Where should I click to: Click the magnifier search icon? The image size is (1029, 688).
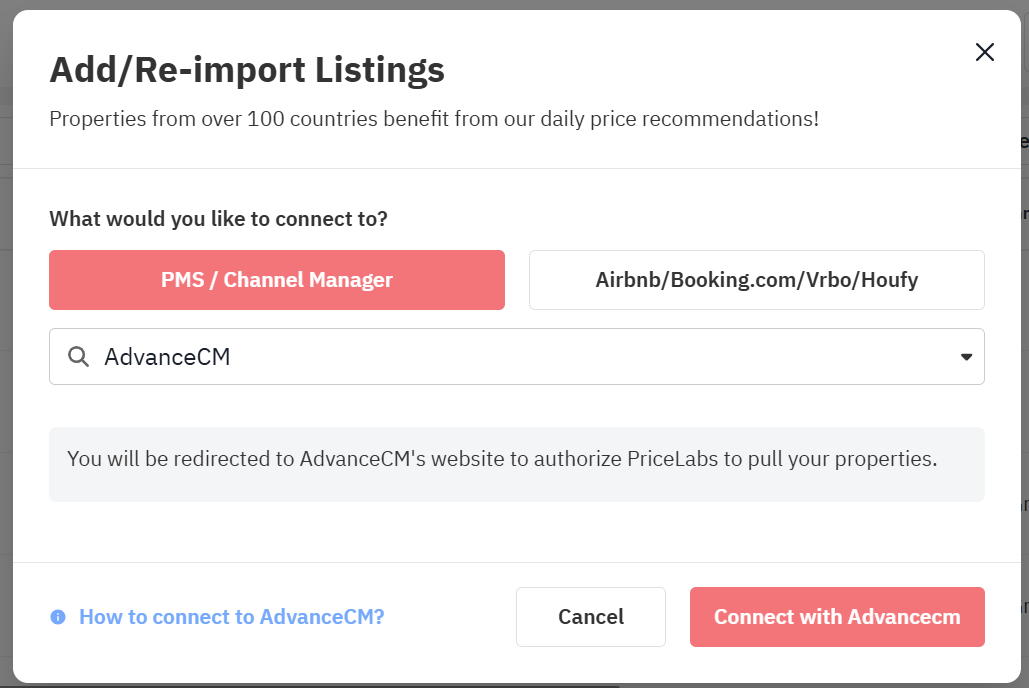[x=78, y=356]
